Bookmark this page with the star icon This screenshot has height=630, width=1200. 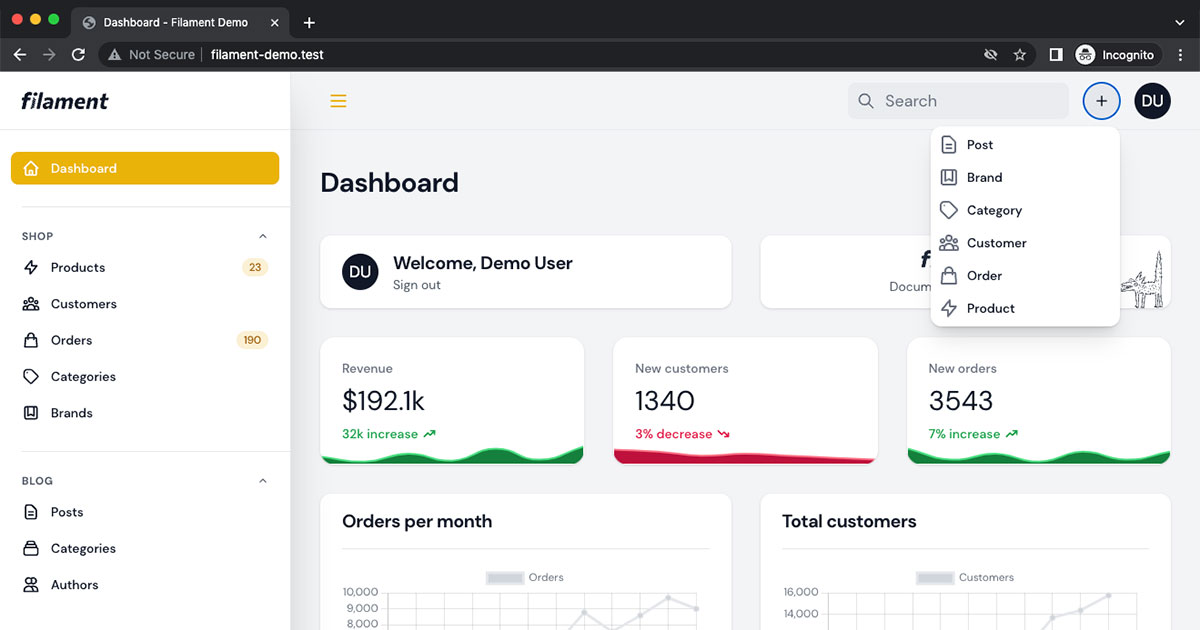1020,55
